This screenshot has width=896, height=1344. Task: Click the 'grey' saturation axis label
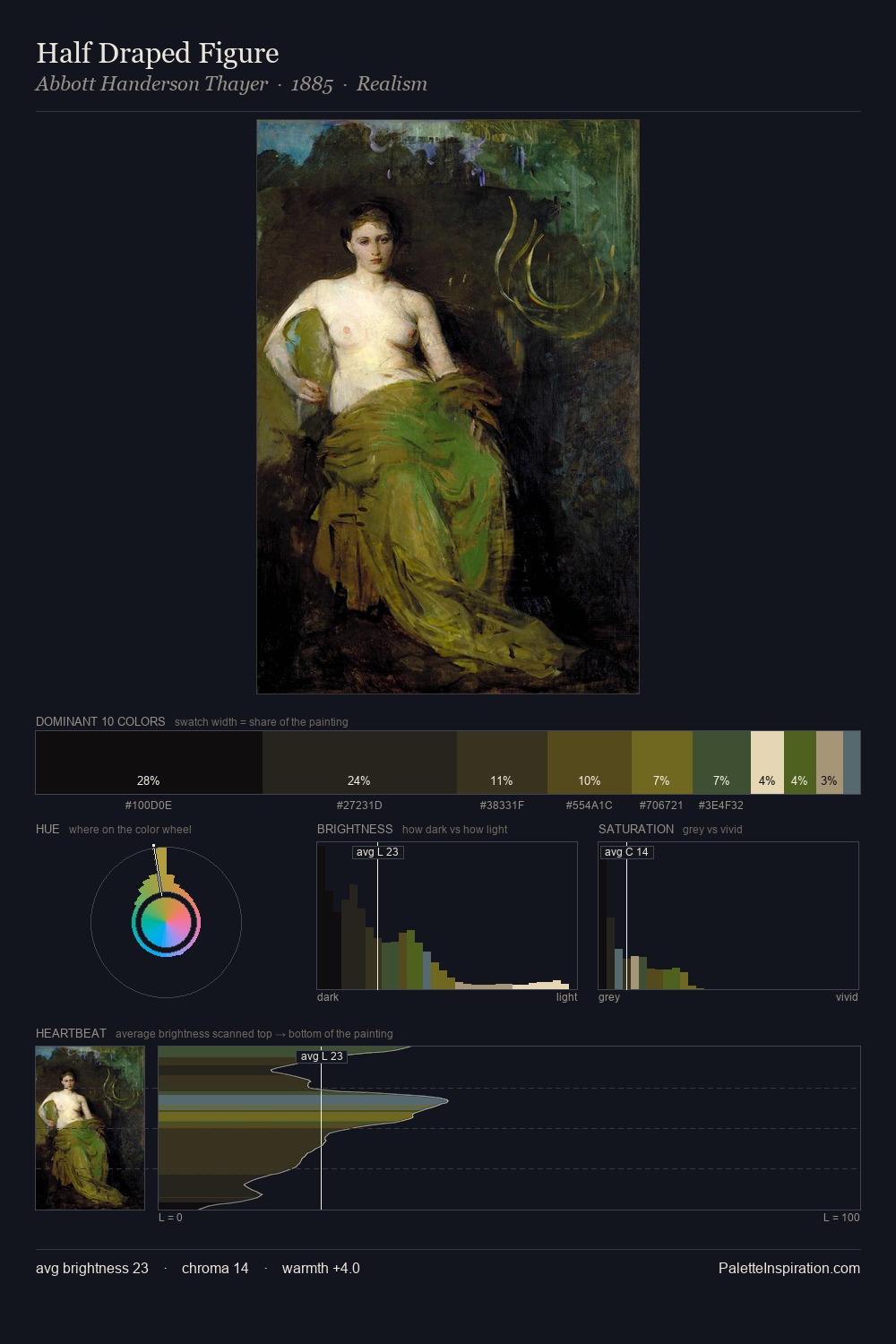[609, 997]
